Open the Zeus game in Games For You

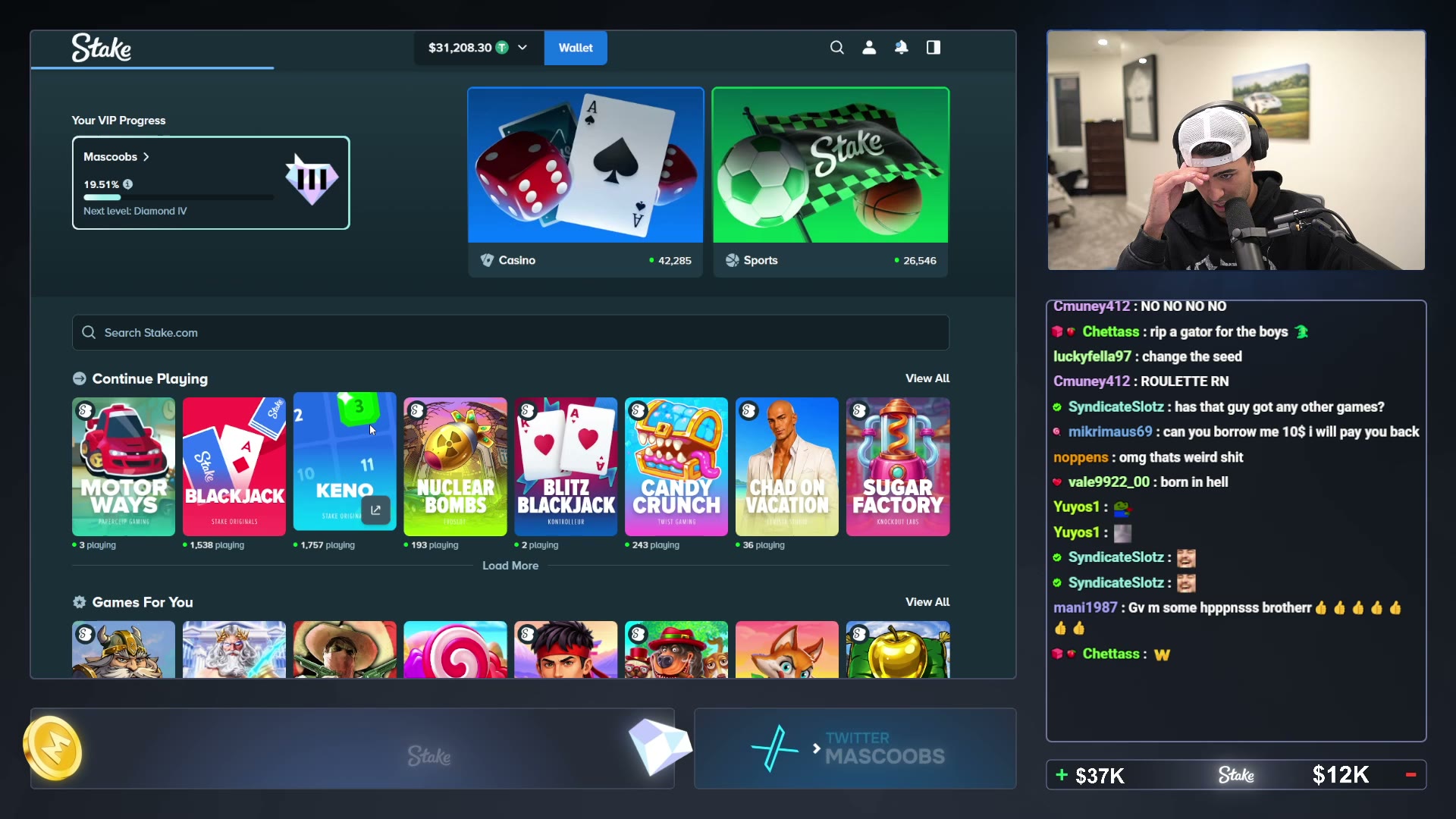click(x=234, y=650)
